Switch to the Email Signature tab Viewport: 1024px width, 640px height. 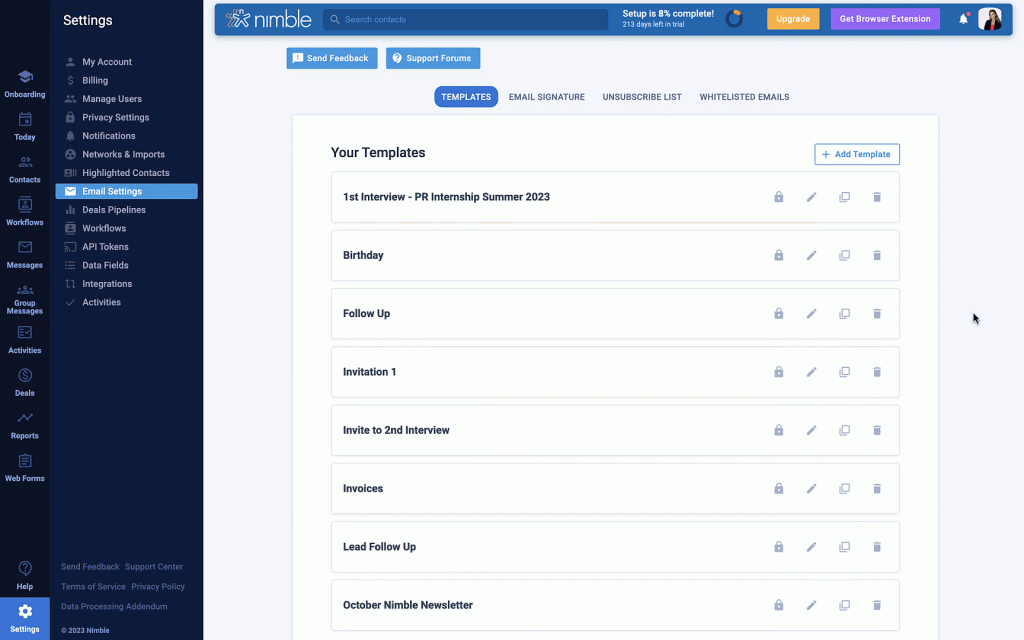tap(546, 97)
